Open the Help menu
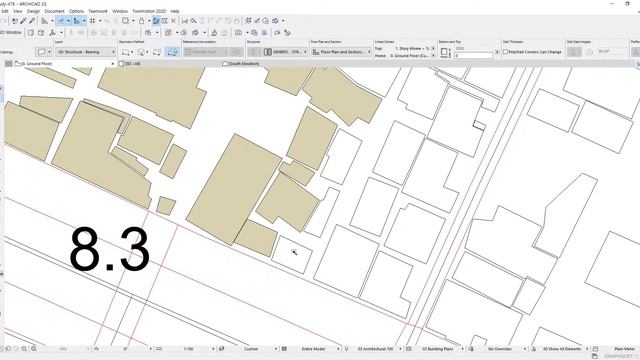Screen dimensions: 640x360 tap(175, 11)
